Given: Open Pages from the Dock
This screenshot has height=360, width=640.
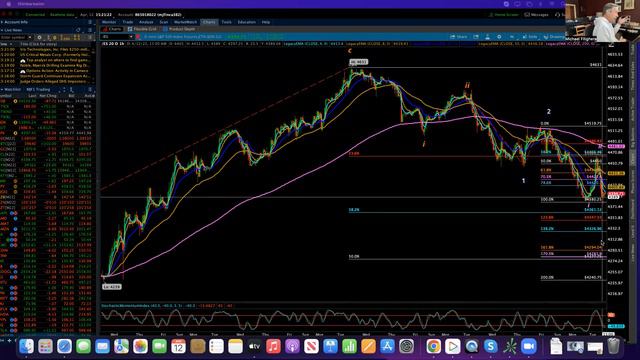Looking at the screenshot, I should click(368, 347).
